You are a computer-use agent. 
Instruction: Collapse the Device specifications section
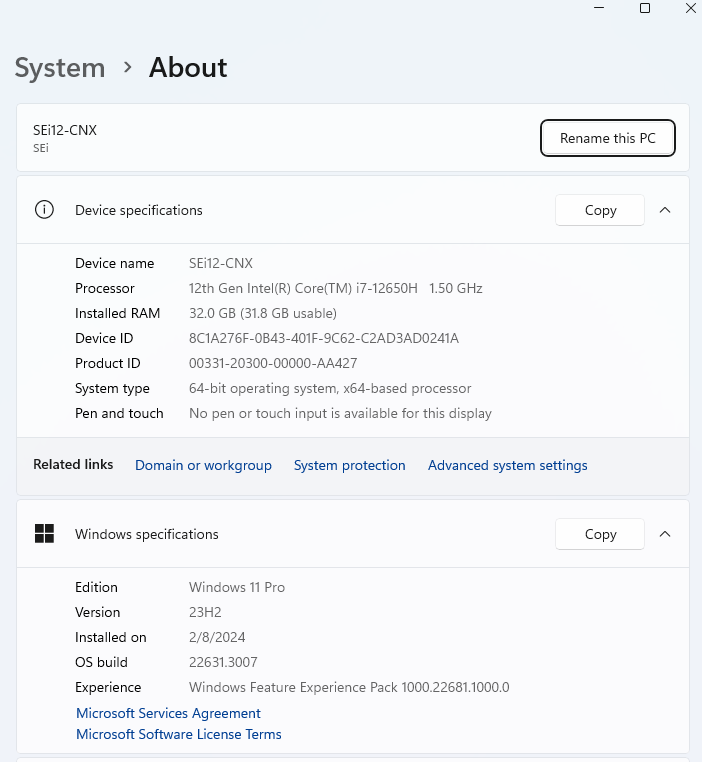665,210
